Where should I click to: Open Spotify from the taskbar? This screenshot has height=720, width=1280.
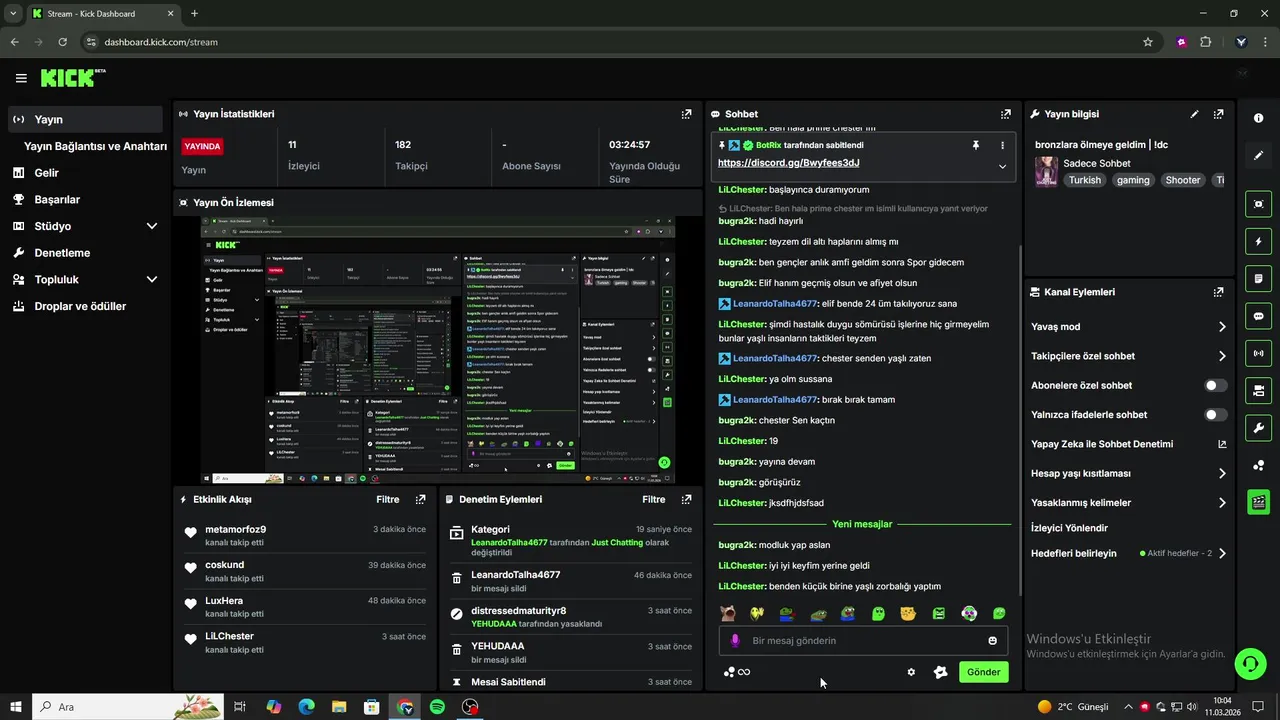pyautogui.click(x=437, y=707)
